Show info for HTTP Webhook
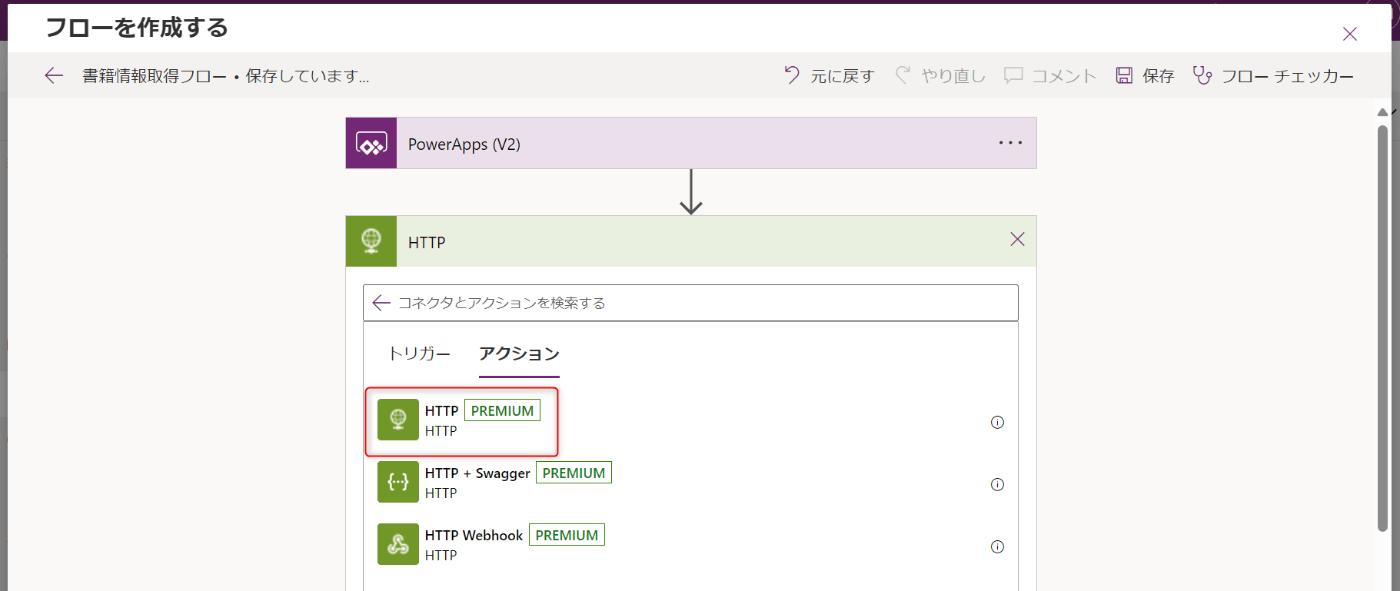Screen dimensions: 1400x591 (x=997, y=546)
